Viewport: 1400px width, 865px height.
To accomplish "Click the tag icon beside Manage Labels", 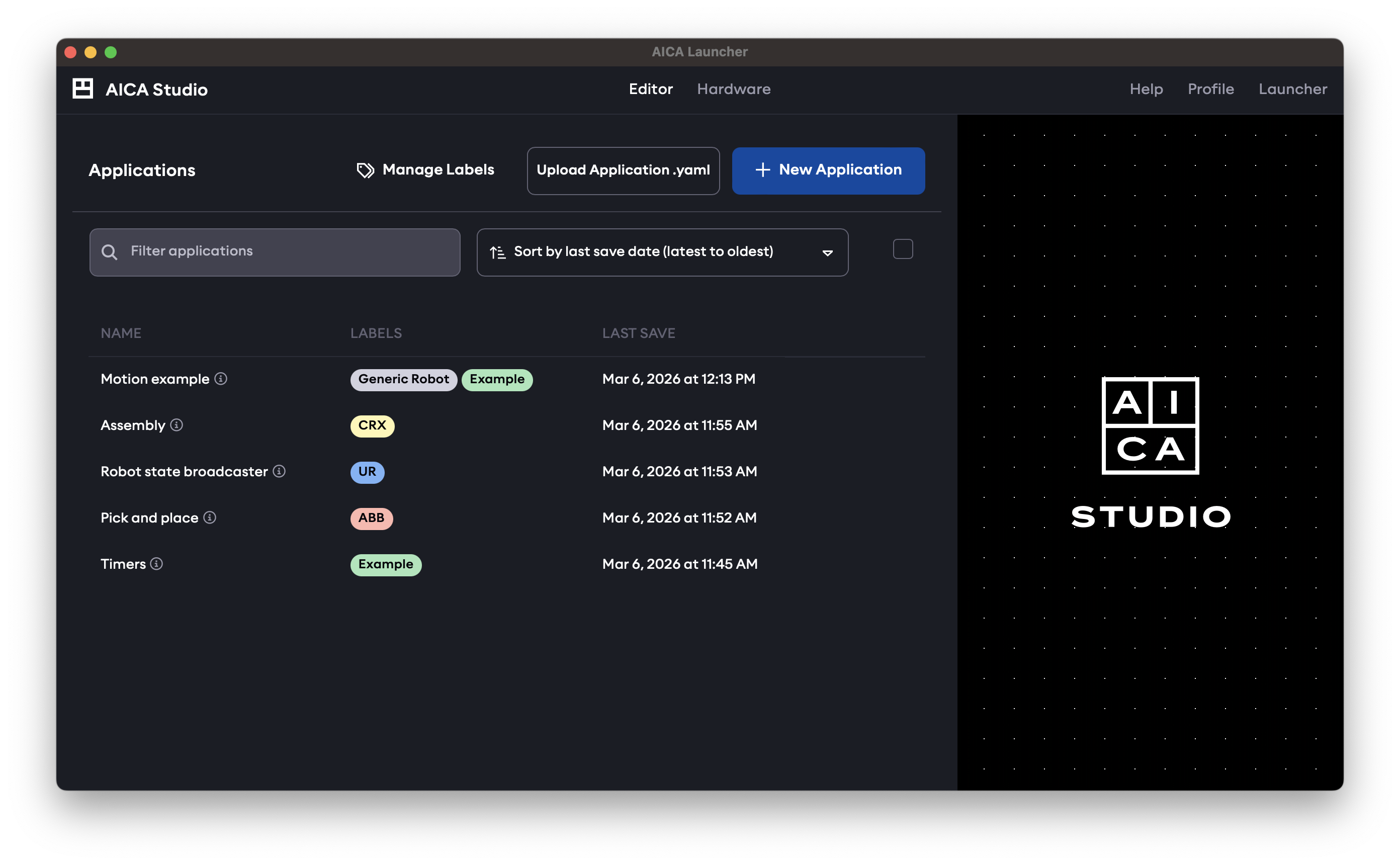I will click(364, 169).
